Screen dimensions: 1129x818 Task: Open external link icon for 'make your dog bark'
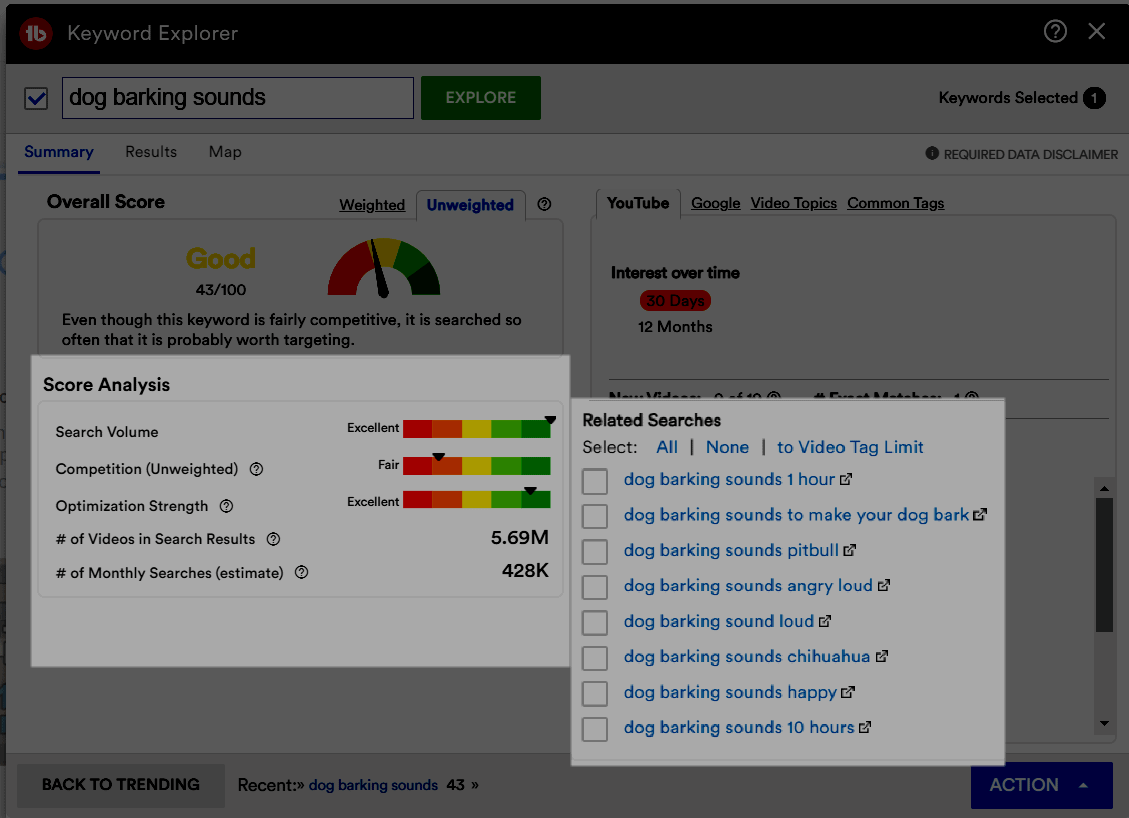[x=980, y=514]
